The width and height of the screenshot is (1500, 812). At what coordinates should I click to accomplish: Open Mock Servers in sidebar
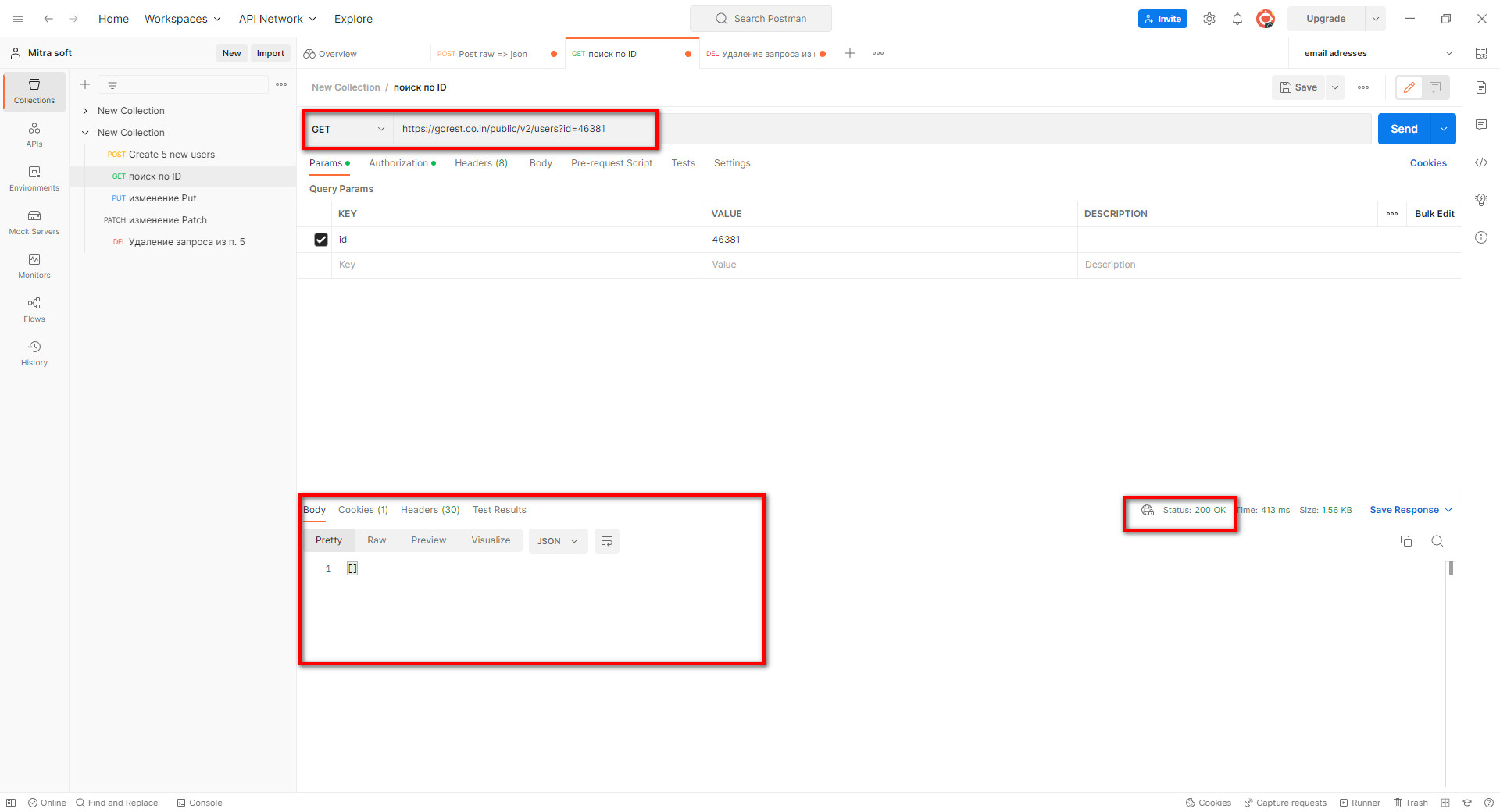tap(34, 223)
